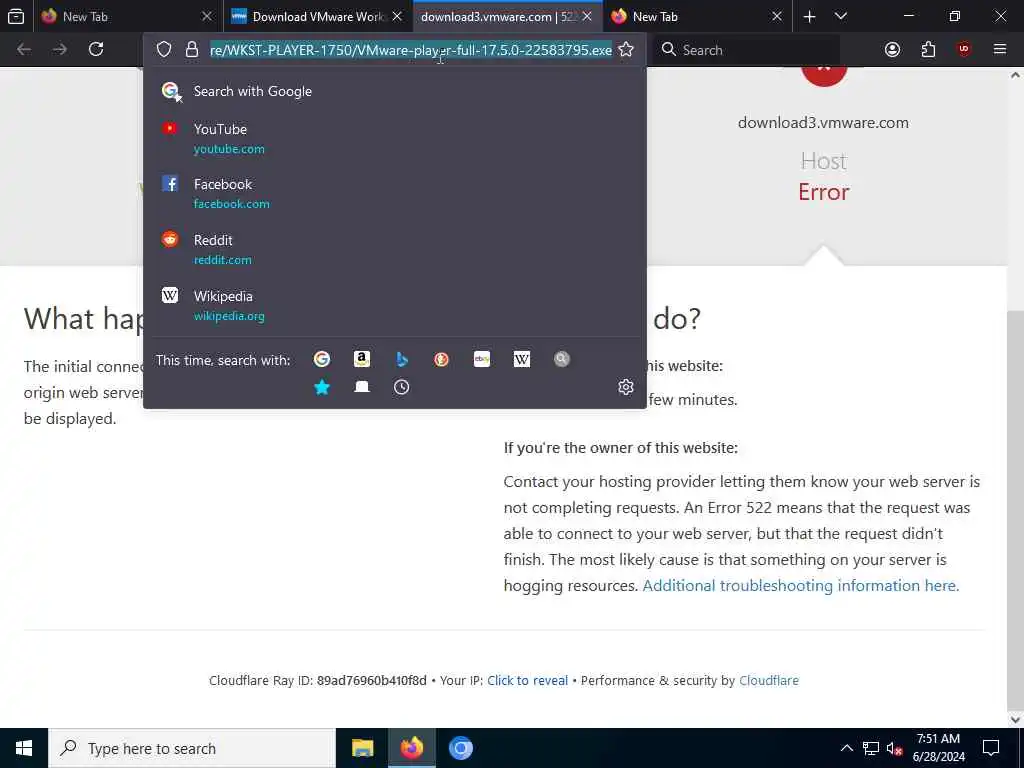The height and width of the screenshot is (768, 1024).
Task: Search this time with DuckDuckGo
Action: coord(441,359)
